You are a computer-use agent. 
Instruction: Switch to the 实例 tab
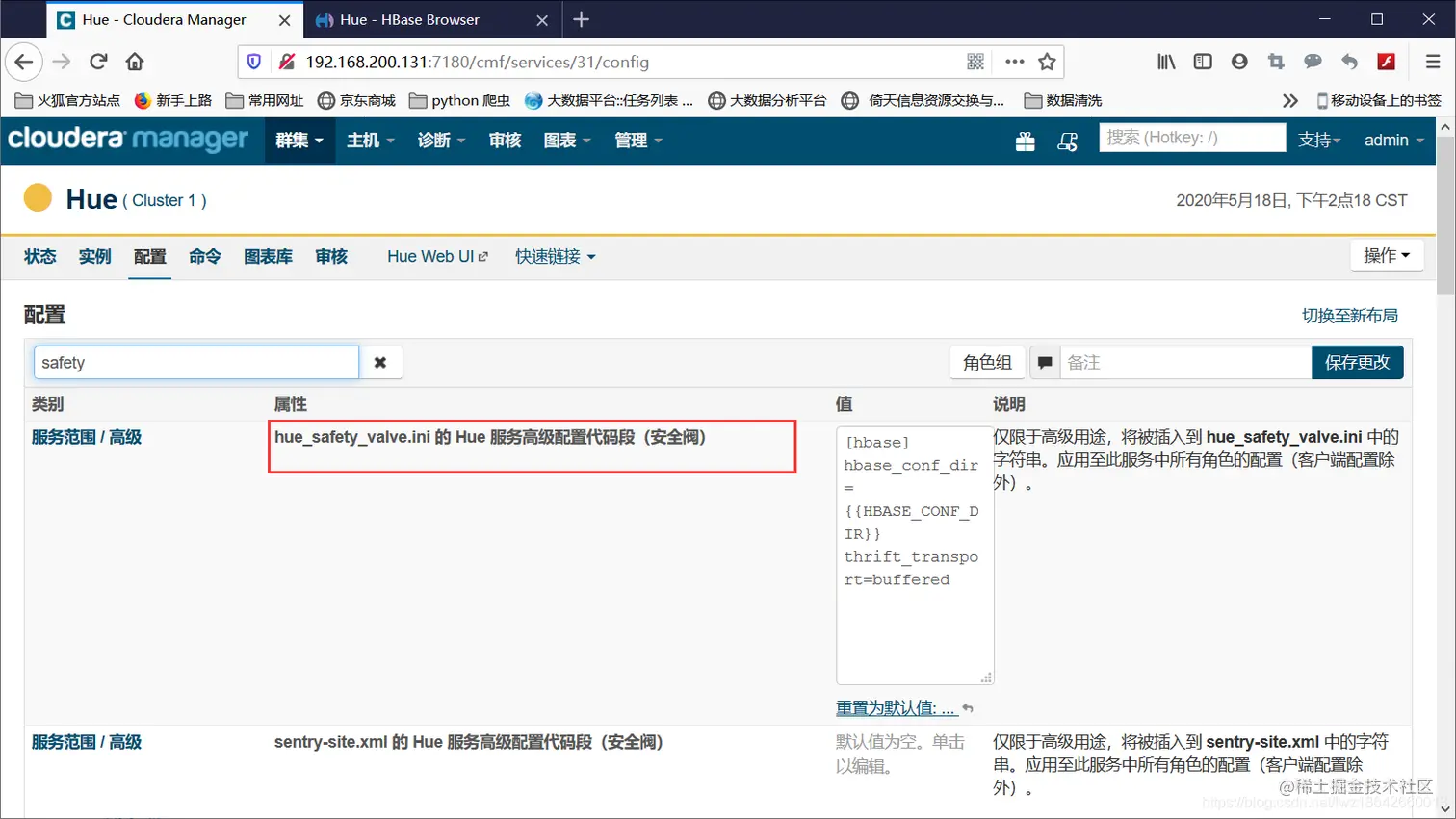(x=95, y=256)
